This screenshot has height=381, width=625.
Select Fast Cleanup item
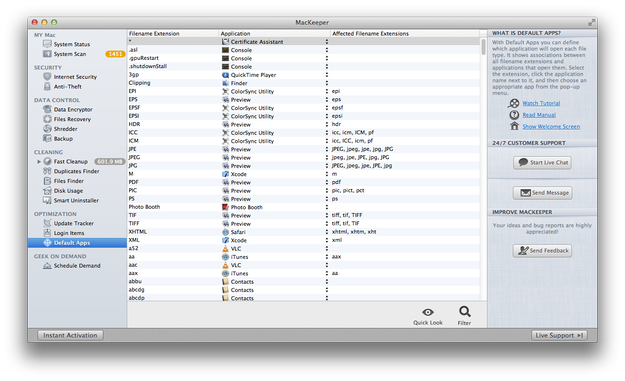click(x=71, y=161)
